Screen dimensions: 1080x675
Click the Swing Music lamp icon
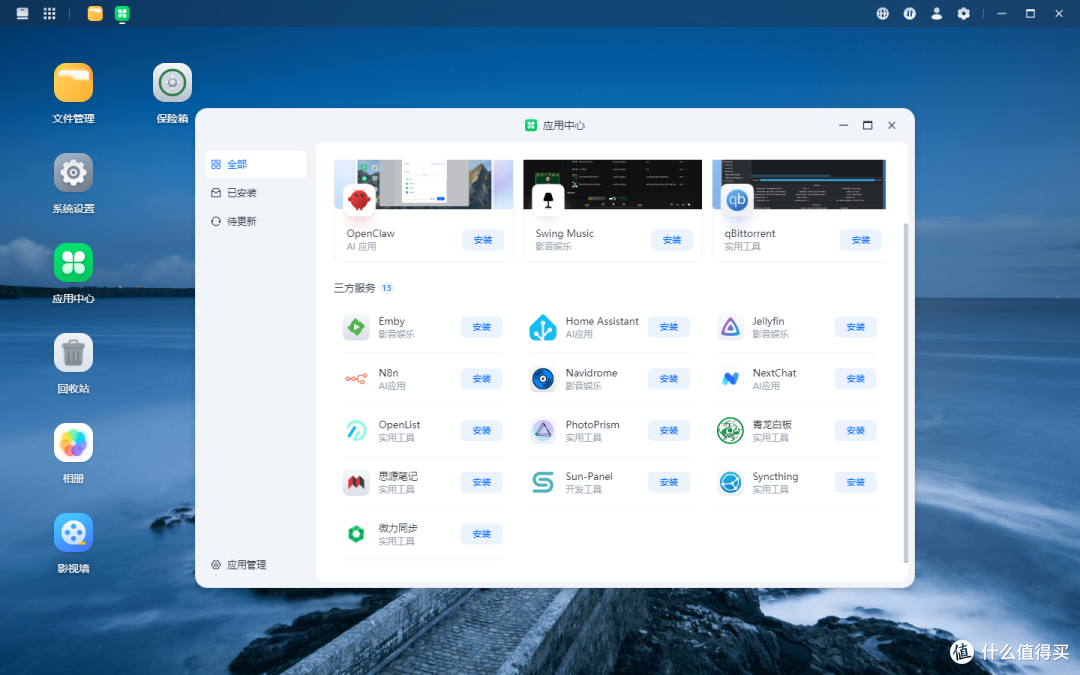(x=548, y=200)
